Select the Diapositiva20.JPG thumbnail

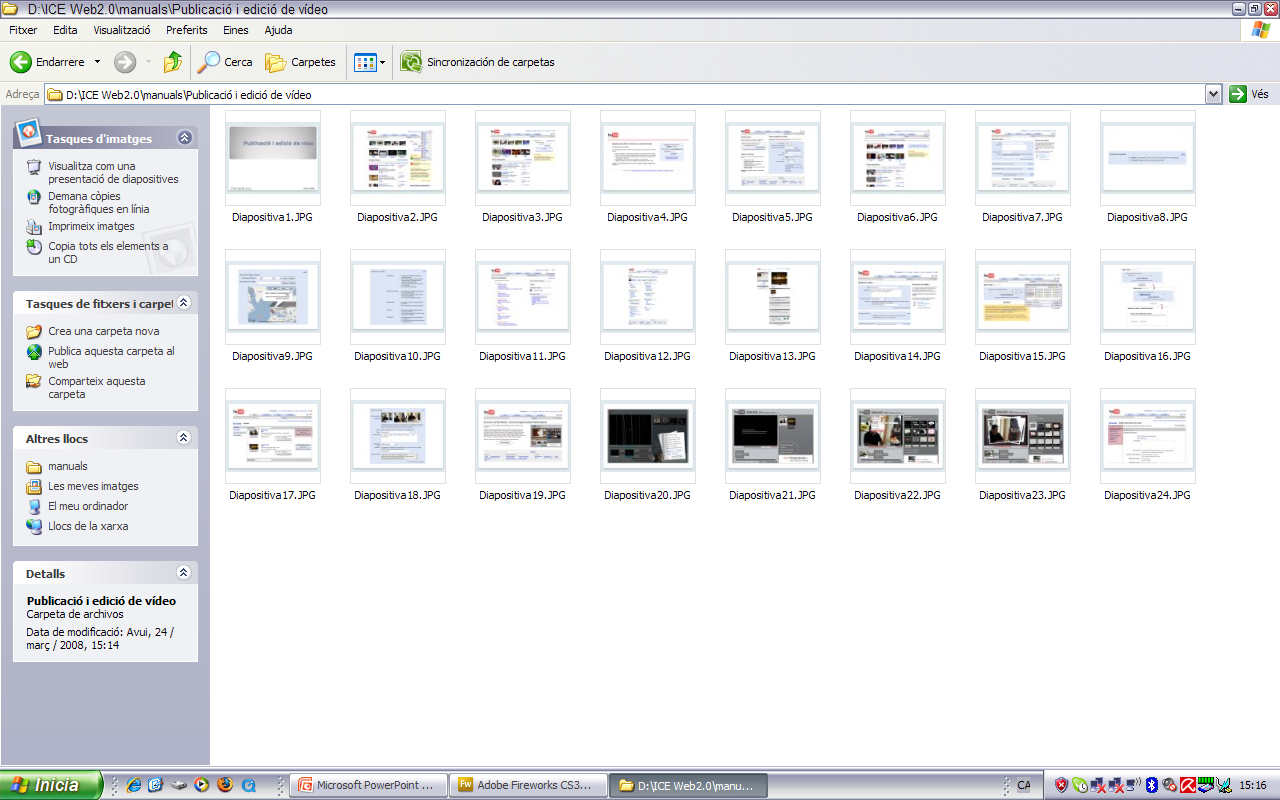point(647,437)
